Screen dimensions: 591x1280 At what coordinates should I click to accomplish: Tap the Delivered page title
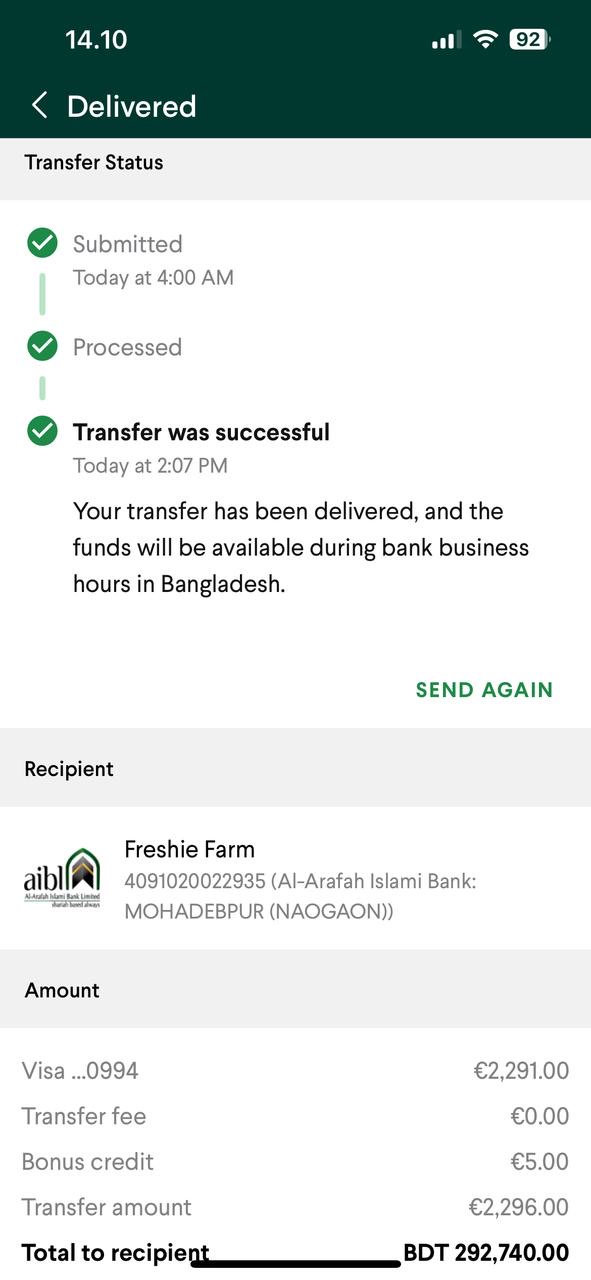point(131,106)
